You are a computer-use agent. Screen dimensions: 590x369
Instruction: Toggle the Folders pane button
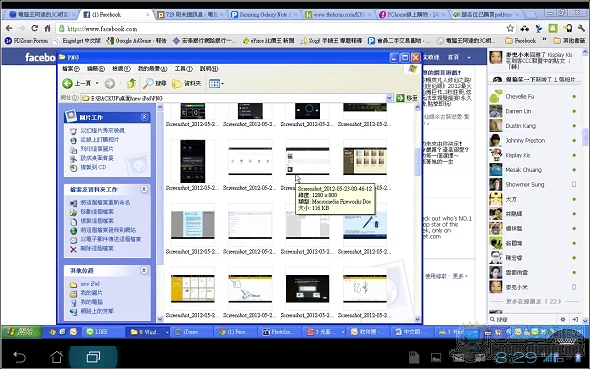click(186, 83)
